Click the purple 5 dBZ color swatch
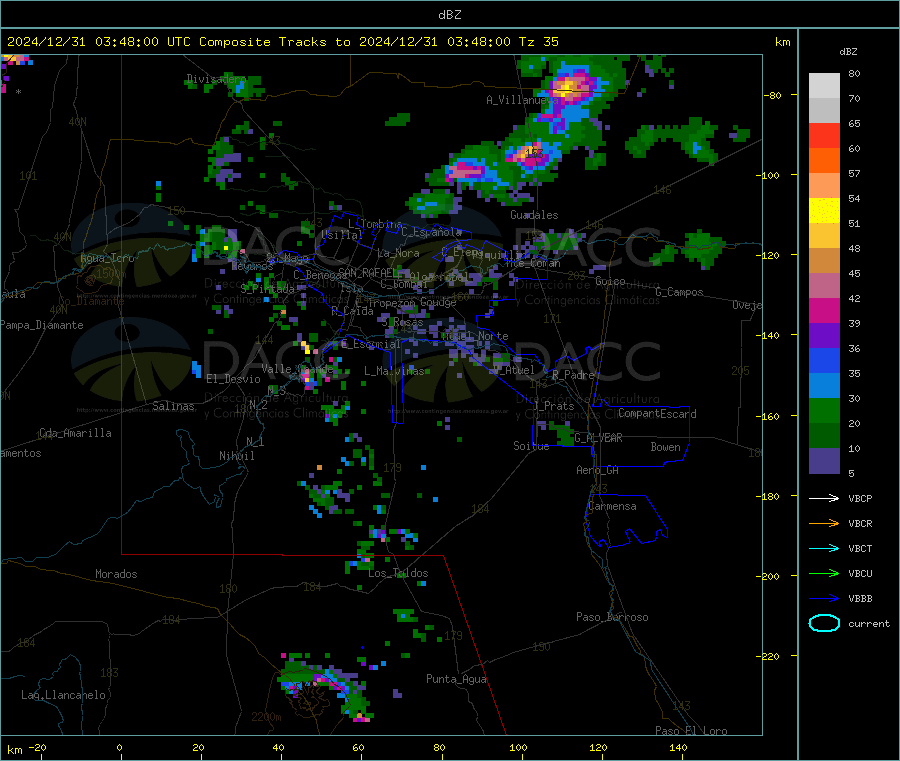This screenshot has height=761, width=900. click(824, 461)
